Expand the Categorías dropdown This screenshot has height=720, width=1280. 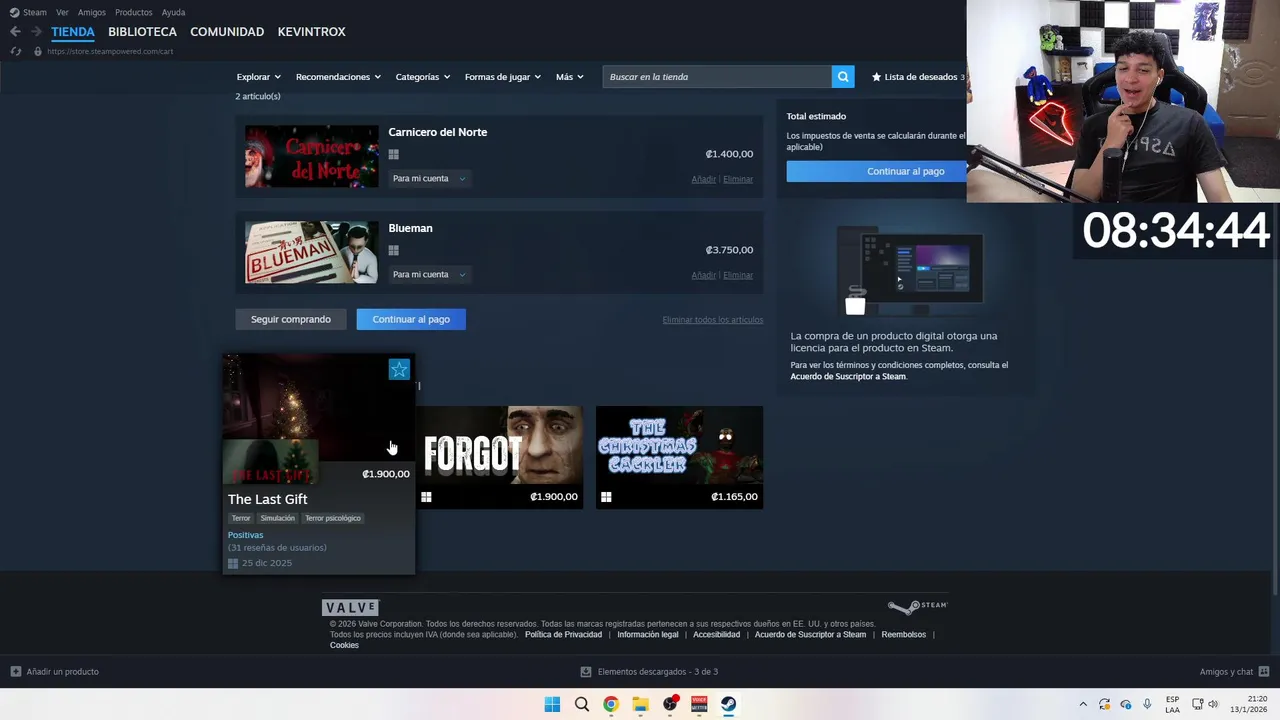422,77
